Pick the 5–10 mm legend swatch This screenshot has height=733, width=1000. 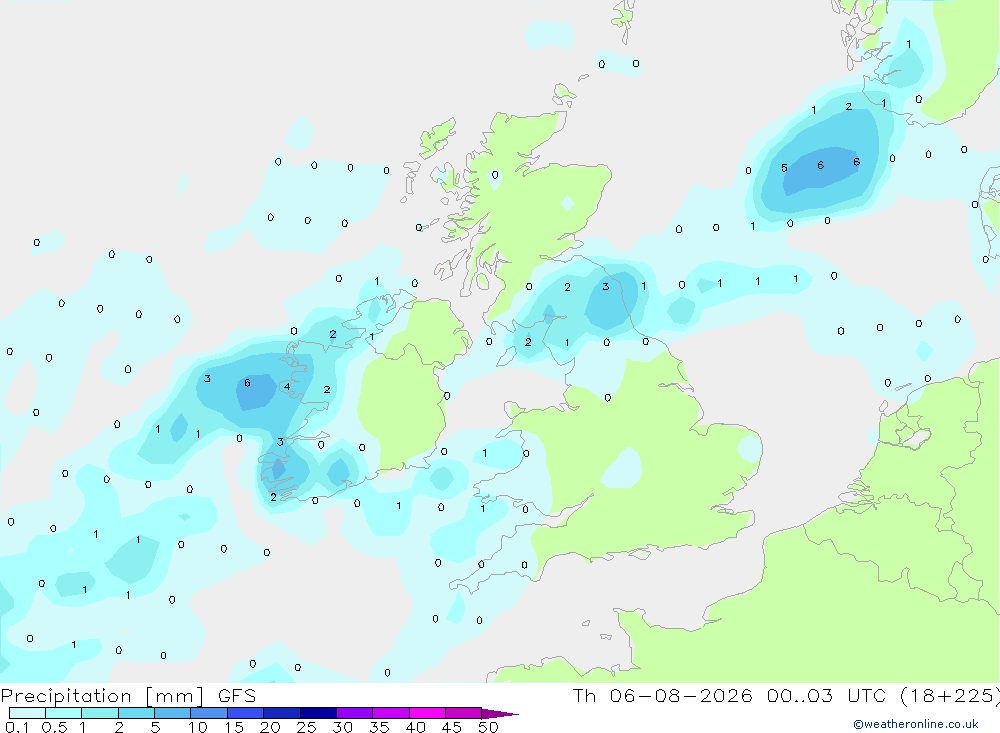coord(173,713)
